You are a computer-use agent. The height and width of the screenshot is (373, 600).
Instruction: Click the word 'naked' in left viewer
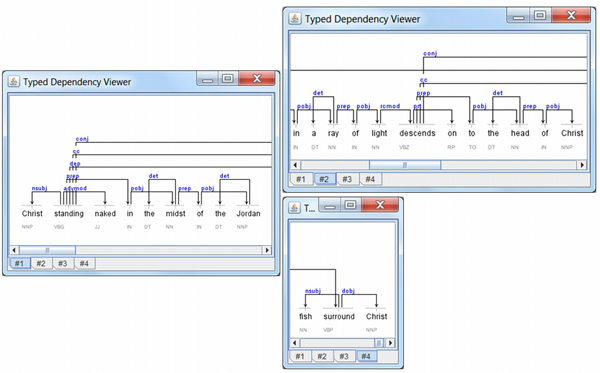point(105,213)
